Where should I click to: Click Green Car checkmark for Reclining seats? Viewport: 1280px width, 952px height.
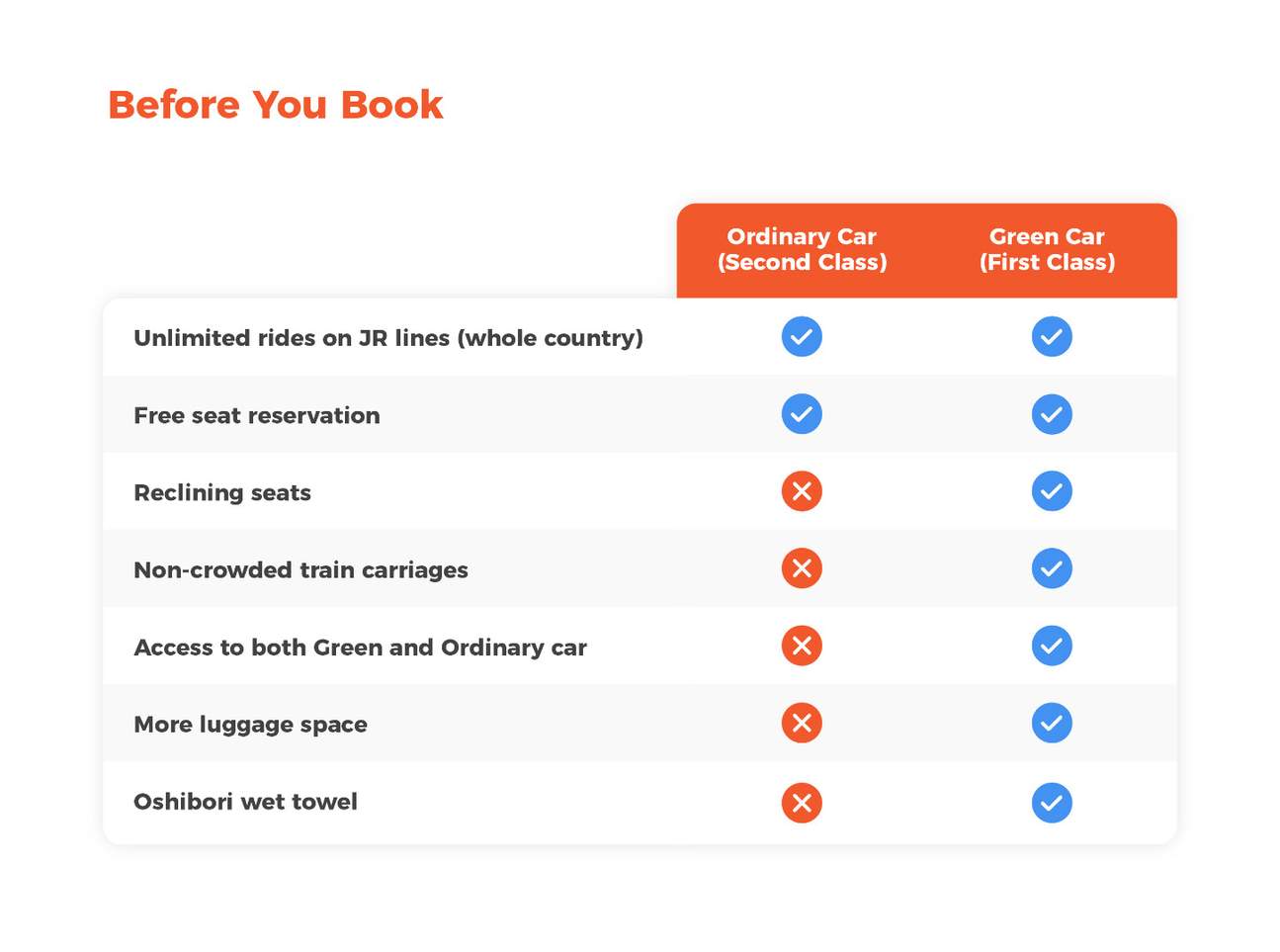pyautogui.click(x=1052, y=491)
